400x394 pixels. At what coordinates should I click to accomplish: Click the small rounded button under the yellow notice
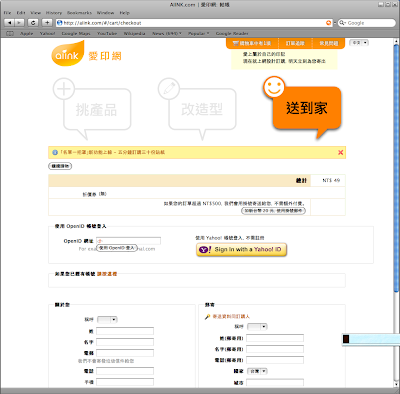click(x=60, y=166)
